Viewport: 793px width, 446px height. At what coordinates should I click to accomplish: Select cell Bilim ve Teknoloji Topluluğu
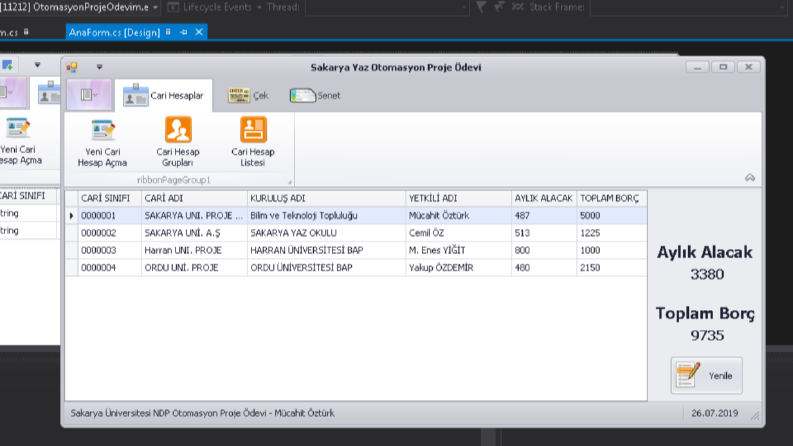pyautogui.click(x=326, y=215)
